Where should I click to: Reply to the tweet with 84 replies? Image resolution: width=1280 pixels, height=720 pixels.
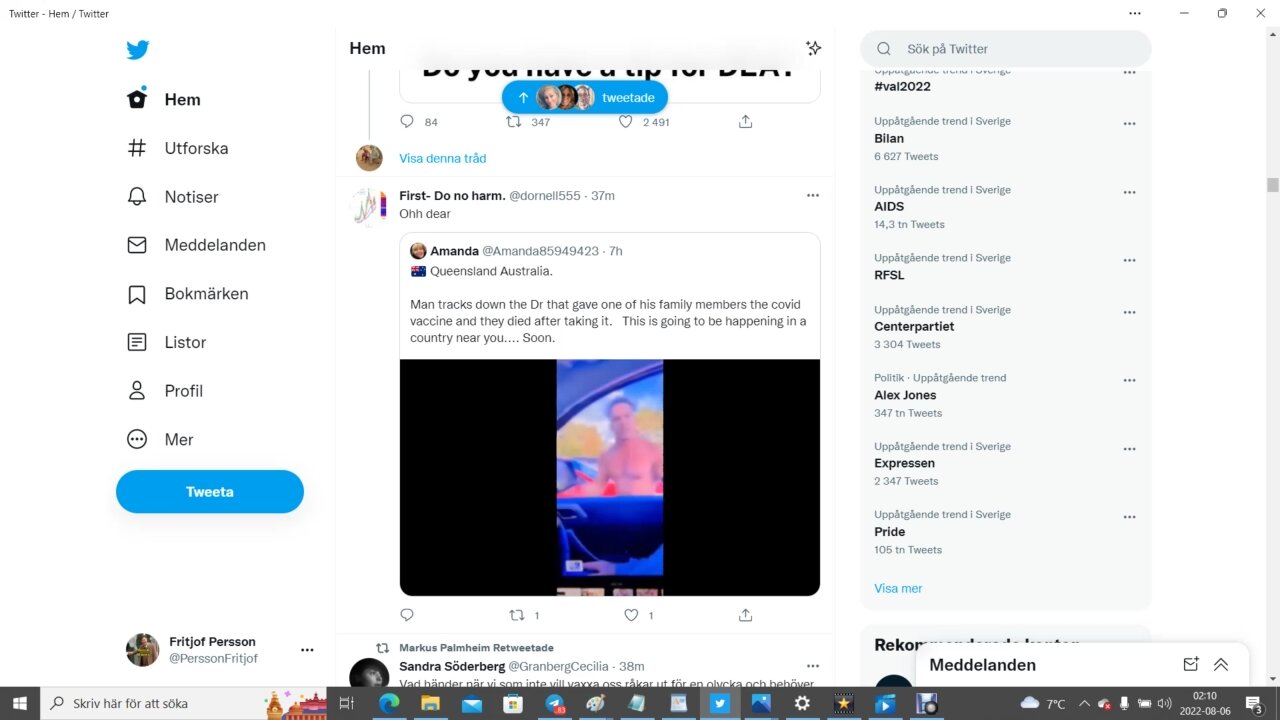pos(407,121)
